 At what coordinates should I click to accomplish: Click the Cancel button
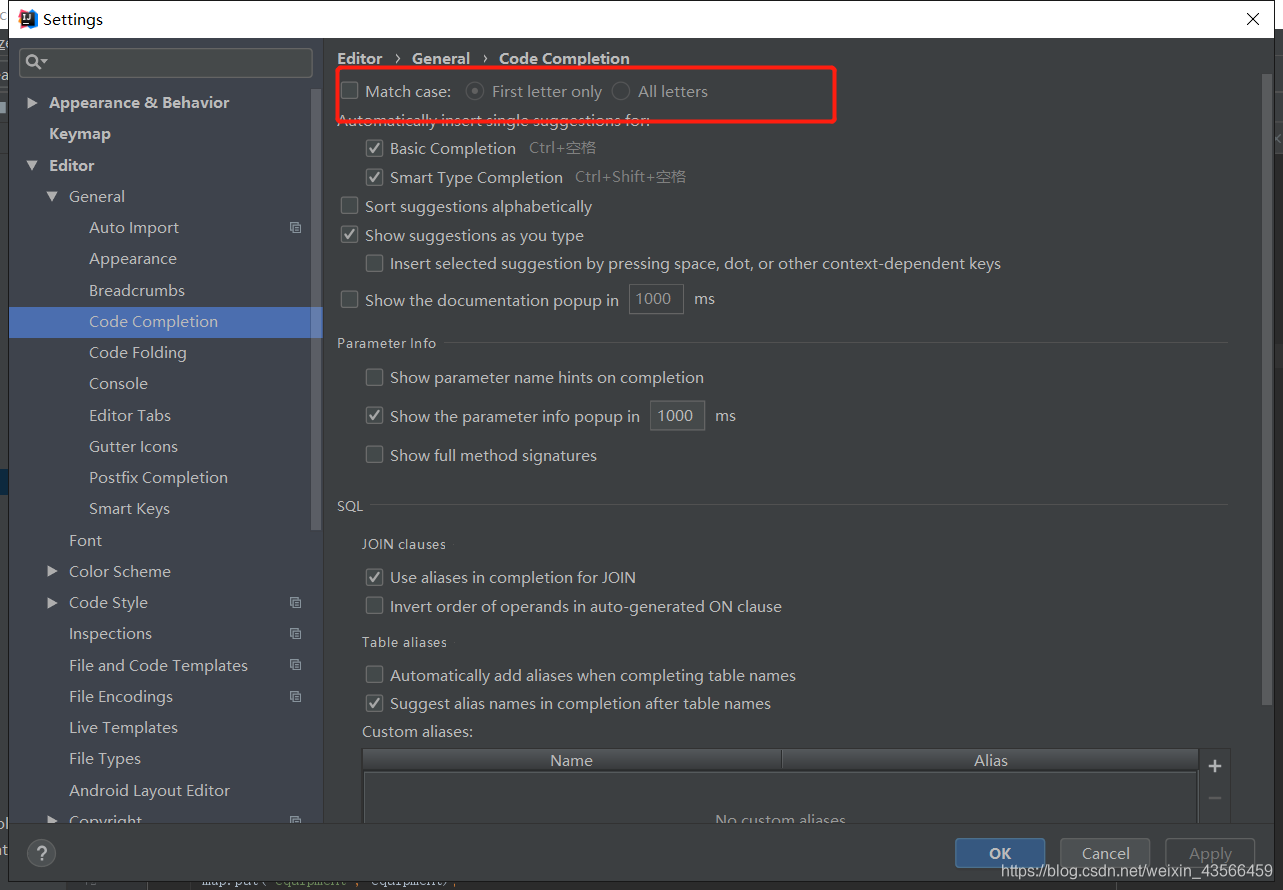1106,853
